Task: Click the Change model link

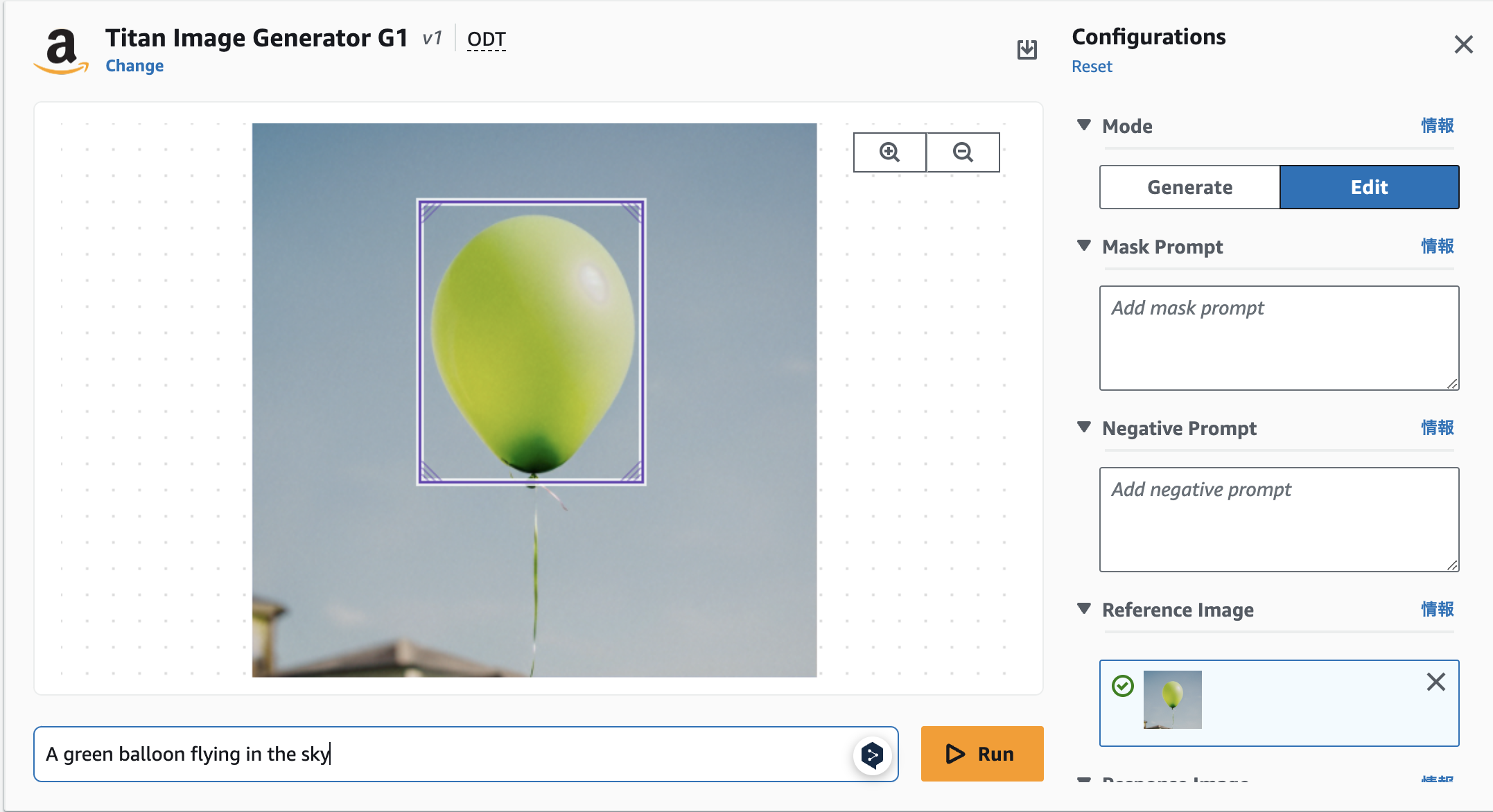Action: point(134,66)
